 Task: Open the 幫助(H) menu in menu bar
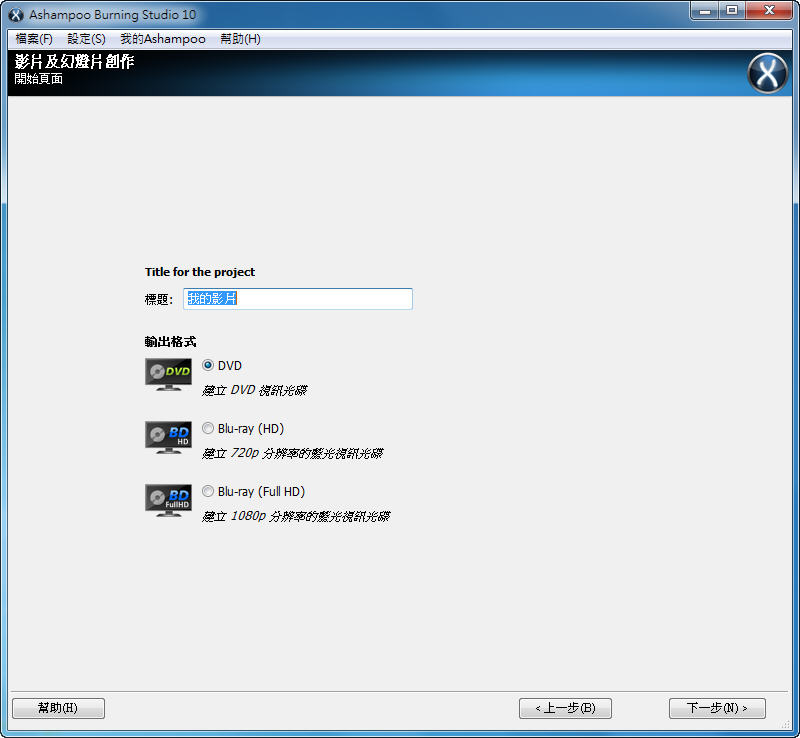[240, 39]
